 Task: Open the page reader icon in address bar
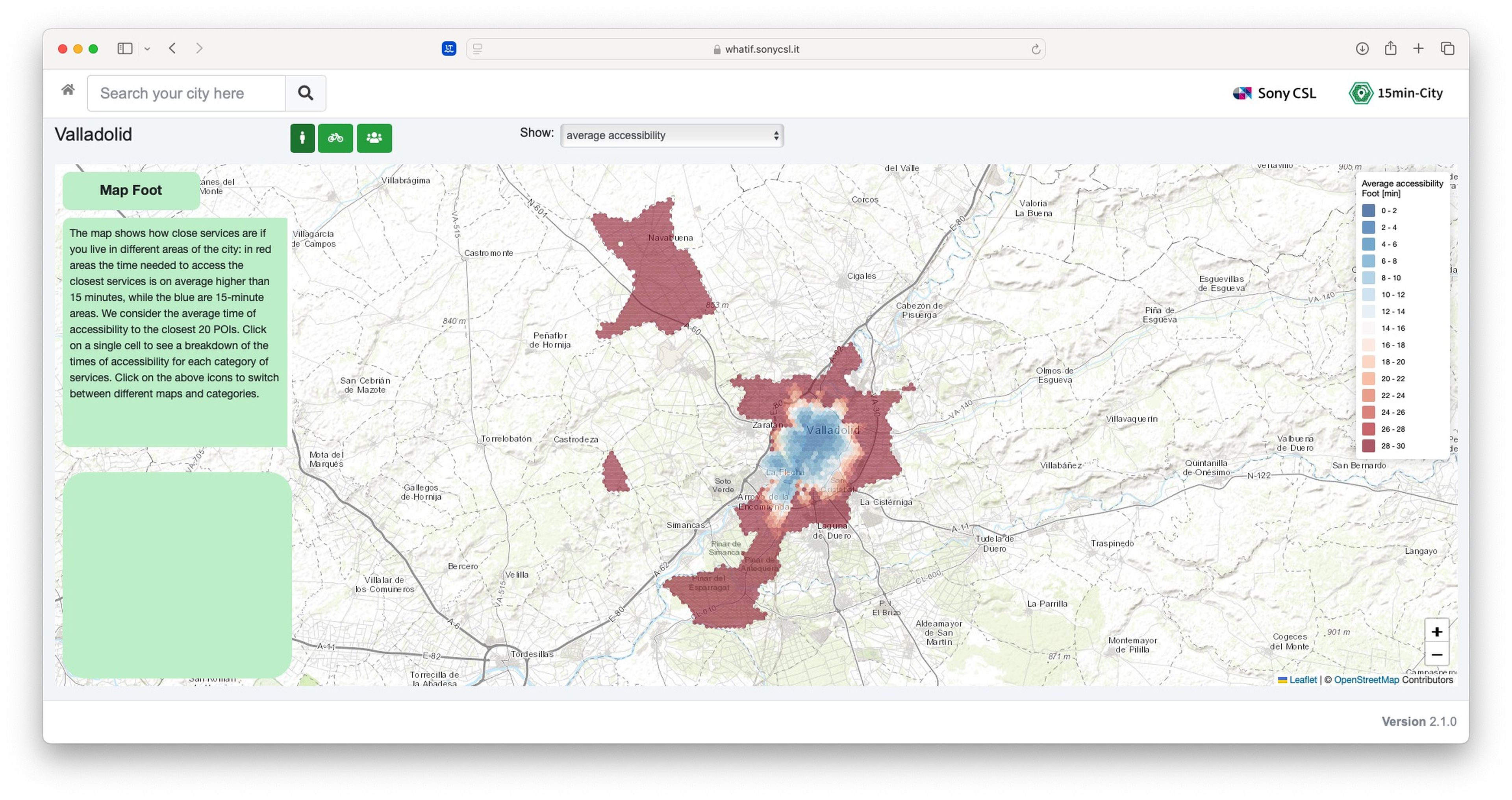[478, 49]
